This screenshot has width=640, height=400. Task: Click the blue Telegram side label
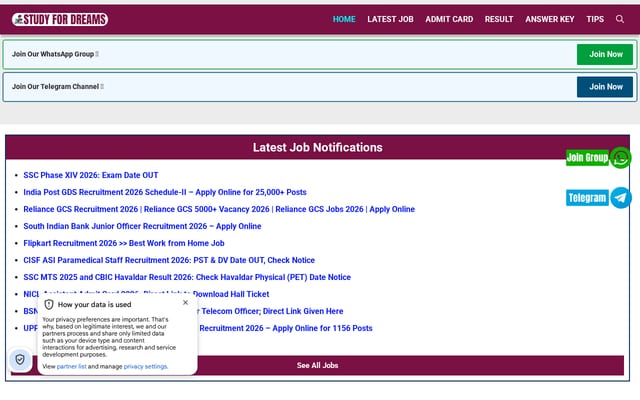pyautogui.click(x=587, y=198)
